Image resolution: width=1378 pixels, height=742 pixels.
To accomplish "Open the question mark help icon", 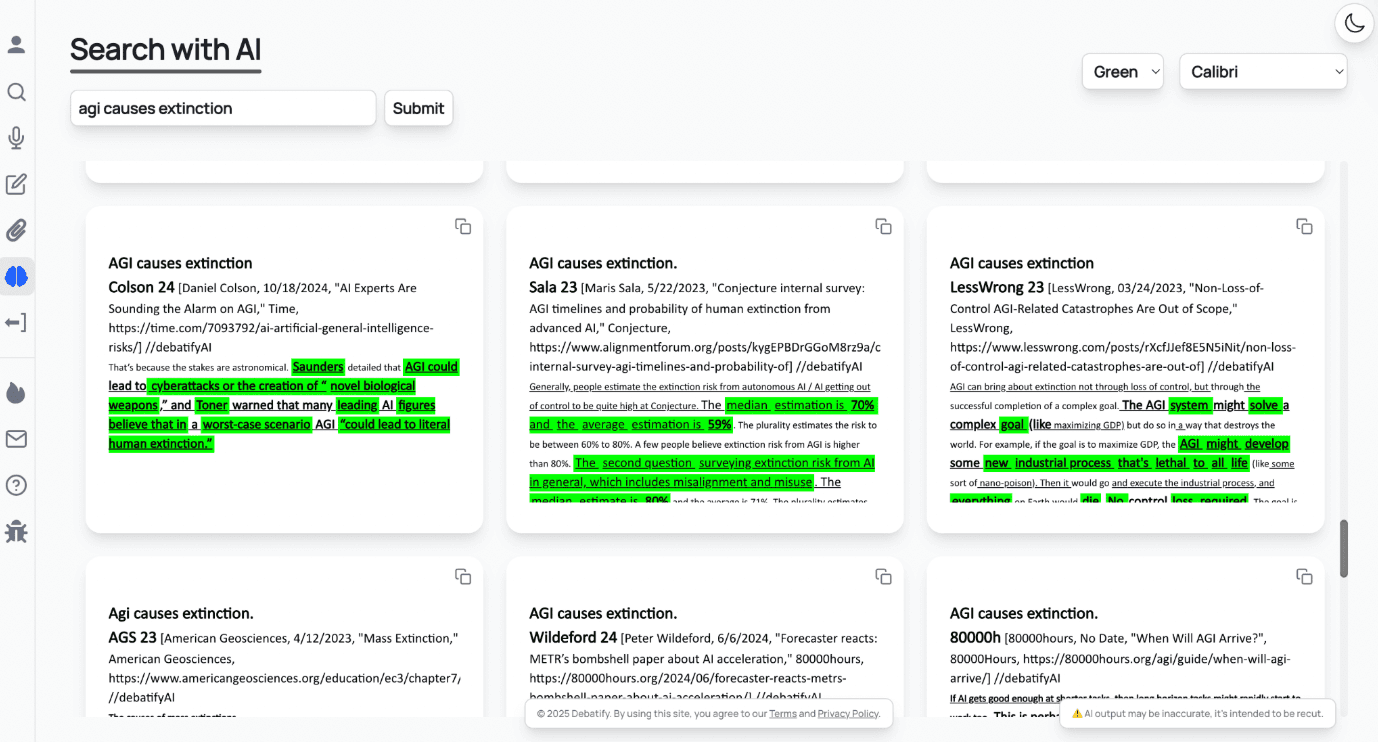I will 16,485.
